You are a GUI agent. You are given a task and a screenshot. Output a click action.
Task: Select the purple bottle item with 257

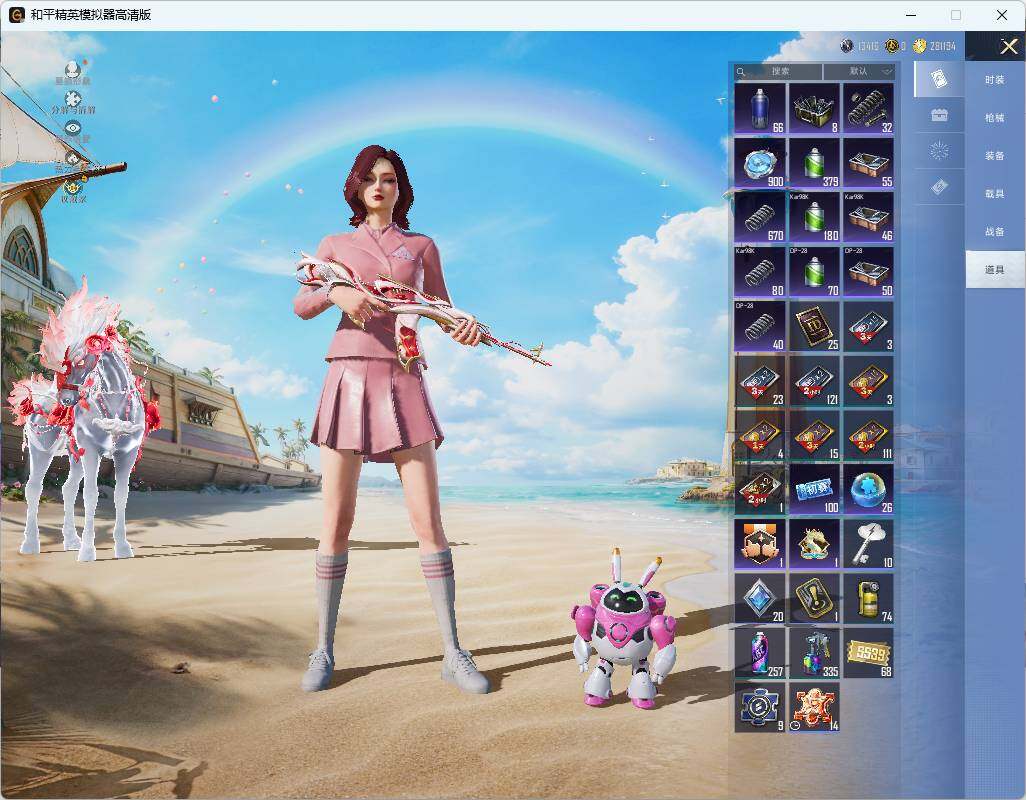760,652
